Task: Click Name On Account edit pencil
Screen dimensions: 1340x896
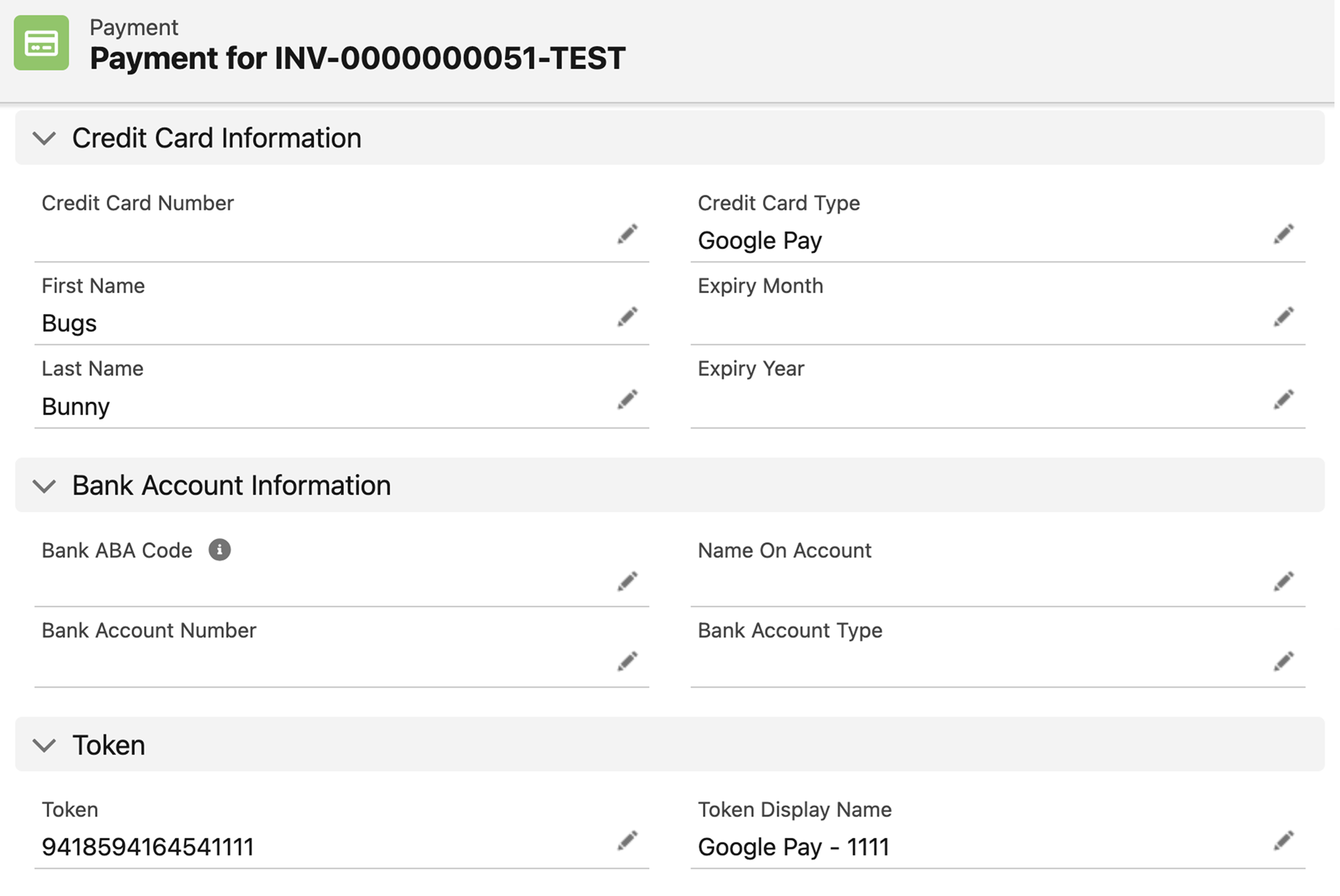Action: [x=1283, y=582]
